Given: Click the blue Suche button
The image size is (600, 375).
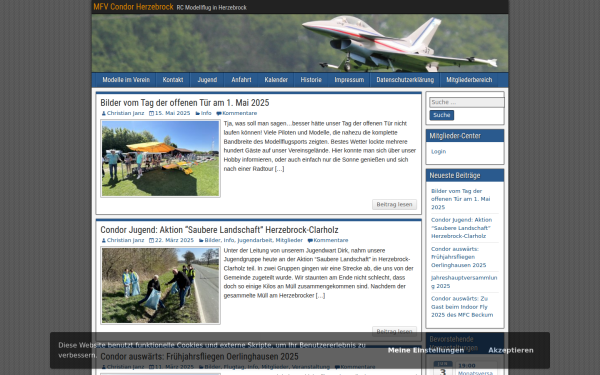Looking at the screenshot, I should (x=442, y=115).
